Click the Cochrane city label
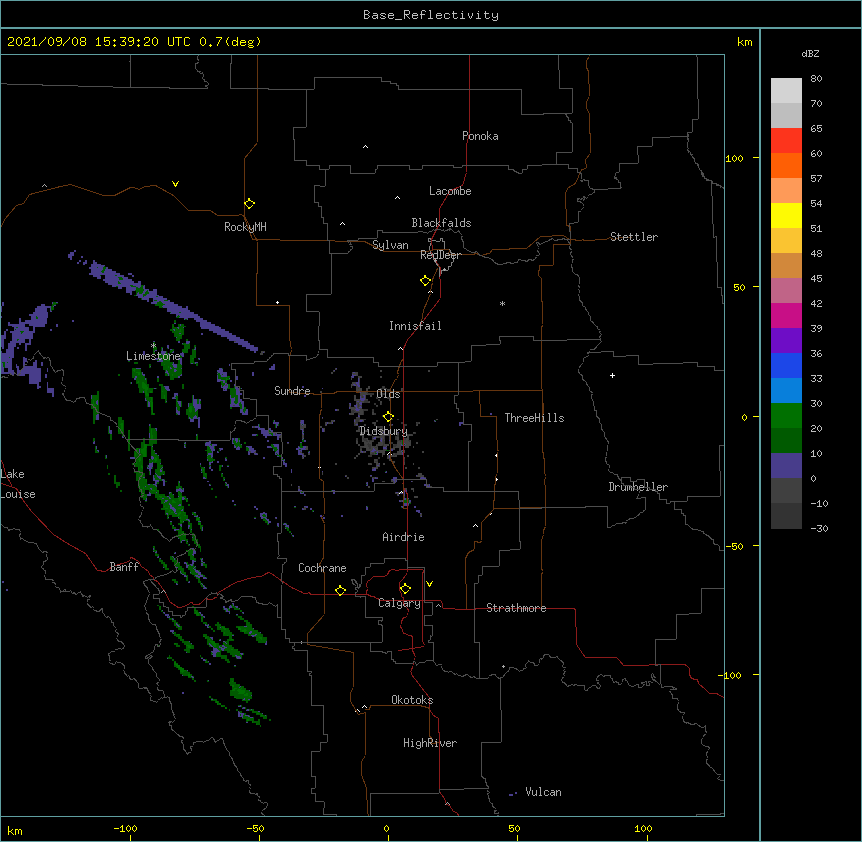 (322, 568)
